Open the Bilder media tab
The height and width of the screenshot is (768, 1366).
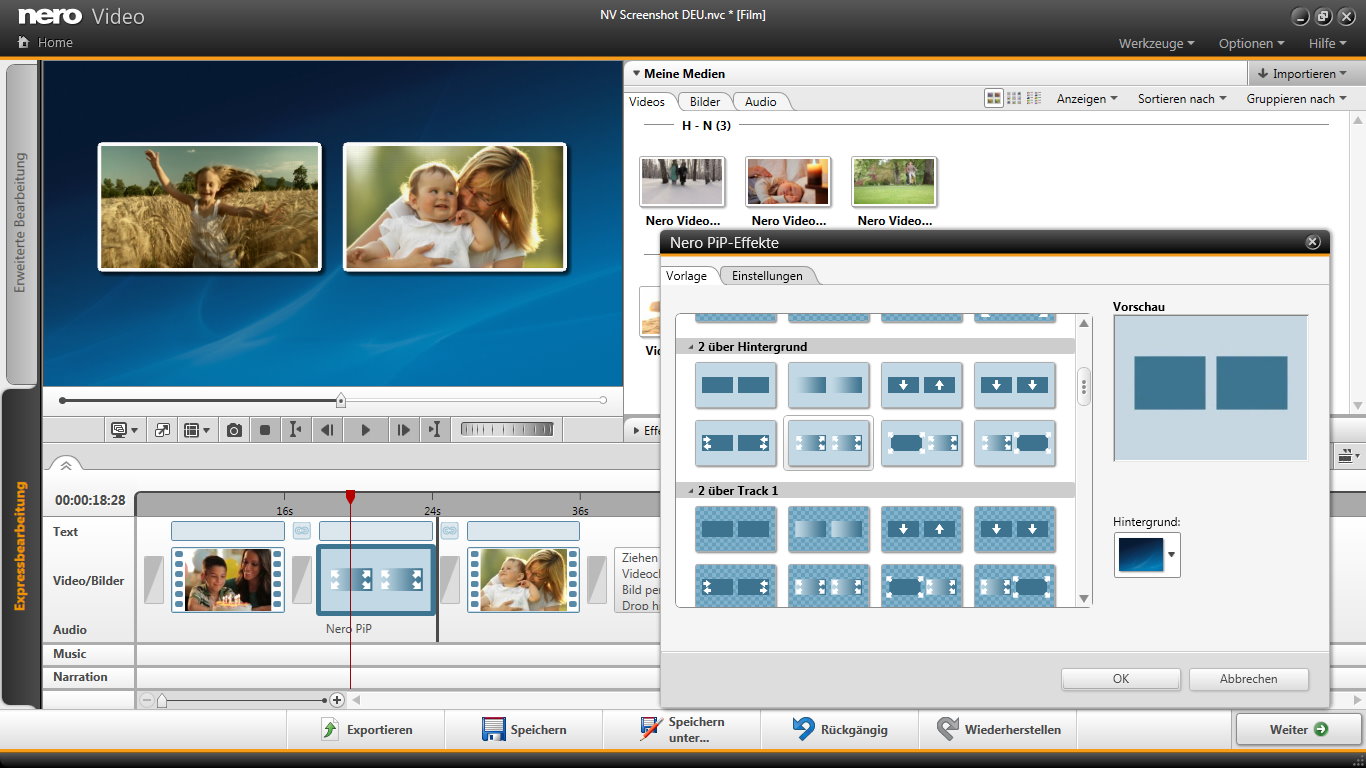click(x=705, y=102)
